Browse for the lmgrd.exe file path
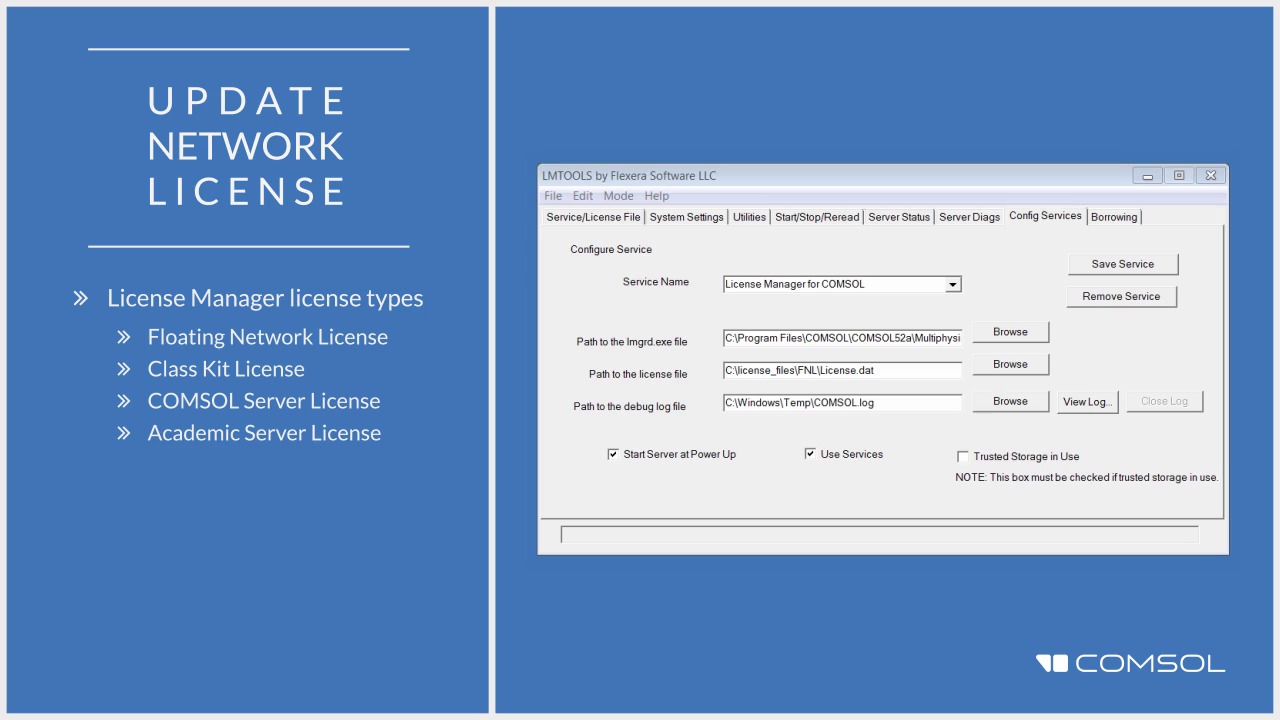 1010,332
